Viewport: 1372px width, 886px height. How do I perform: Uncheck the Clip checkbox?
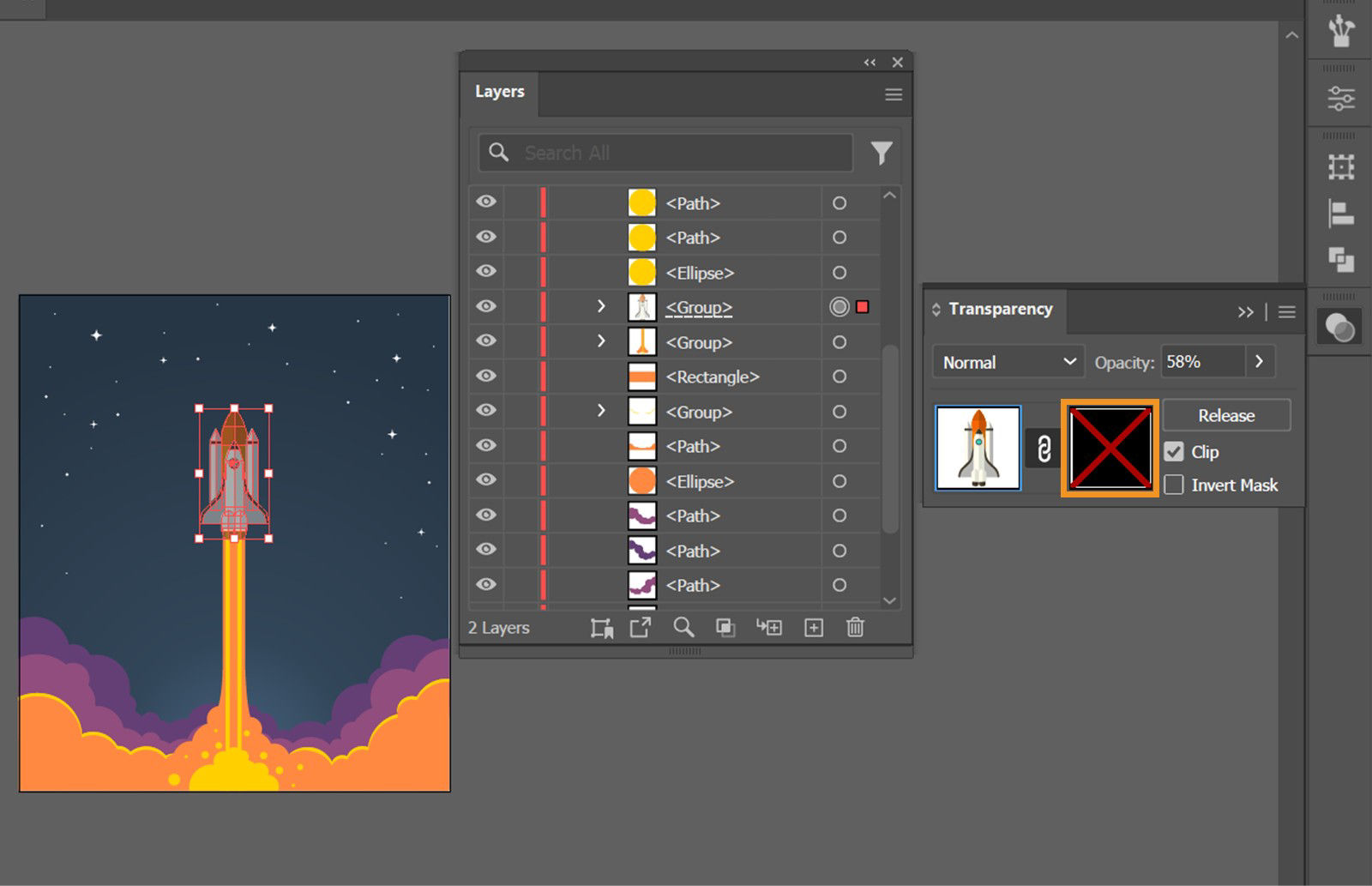pos(1174,451)
